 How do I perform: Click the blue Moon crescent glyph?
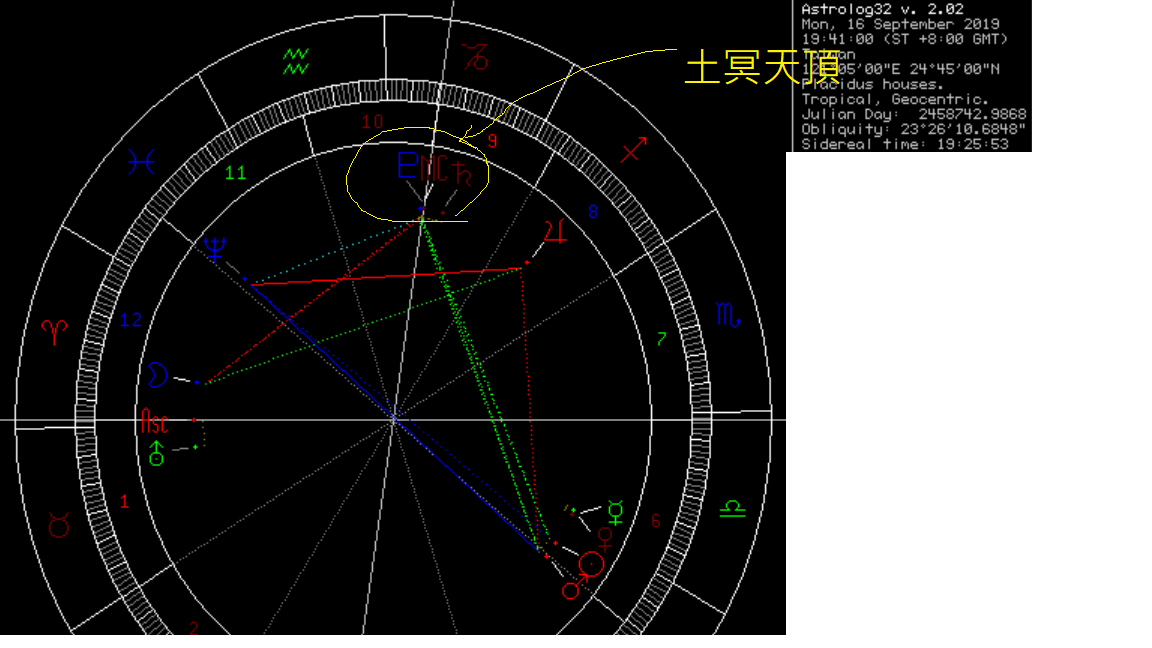coord(158,375)
